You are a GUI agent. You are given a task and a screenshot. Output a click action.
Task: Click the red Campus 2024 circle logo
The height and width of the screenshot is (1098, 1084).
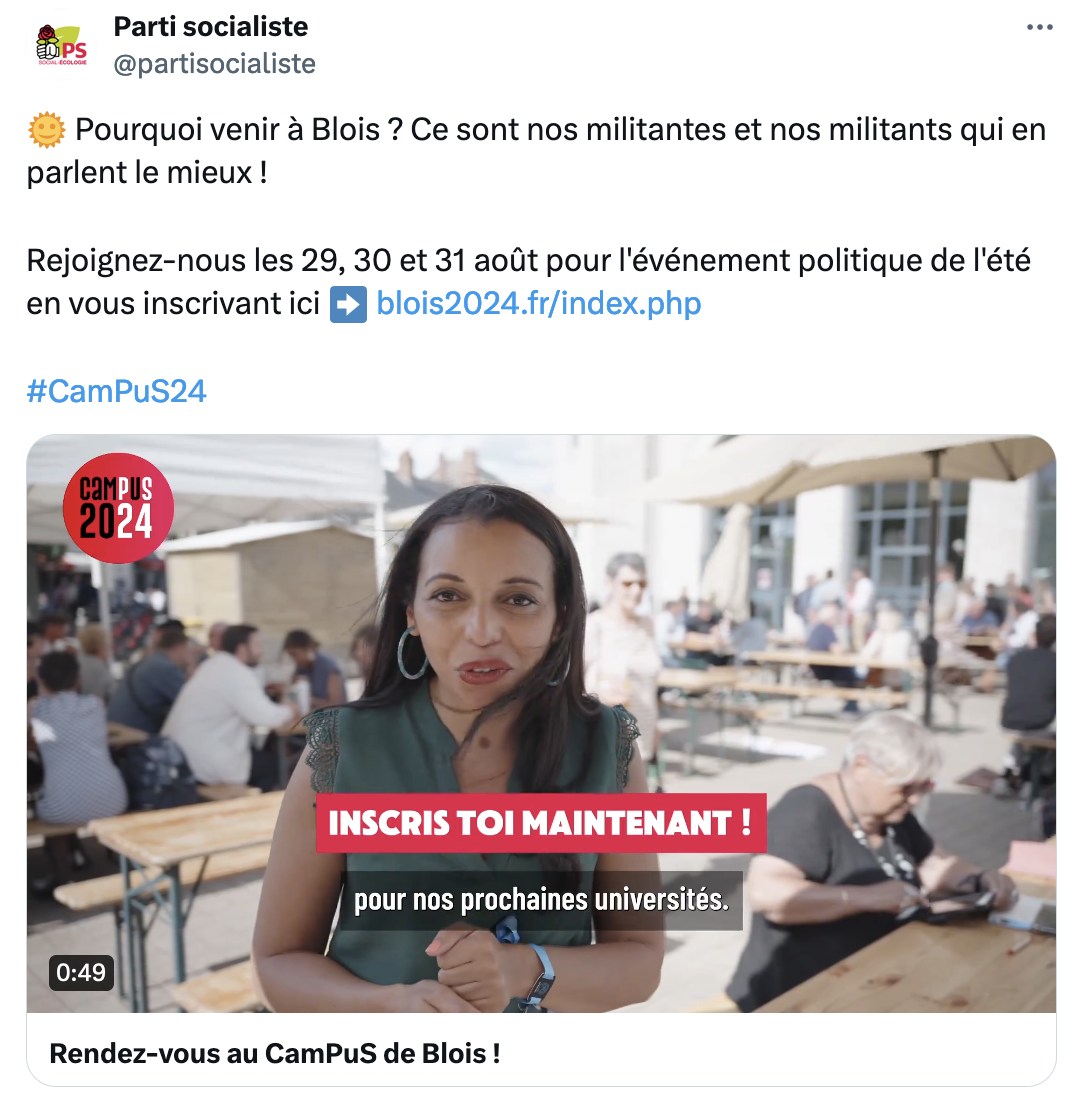tap(118, 508)
